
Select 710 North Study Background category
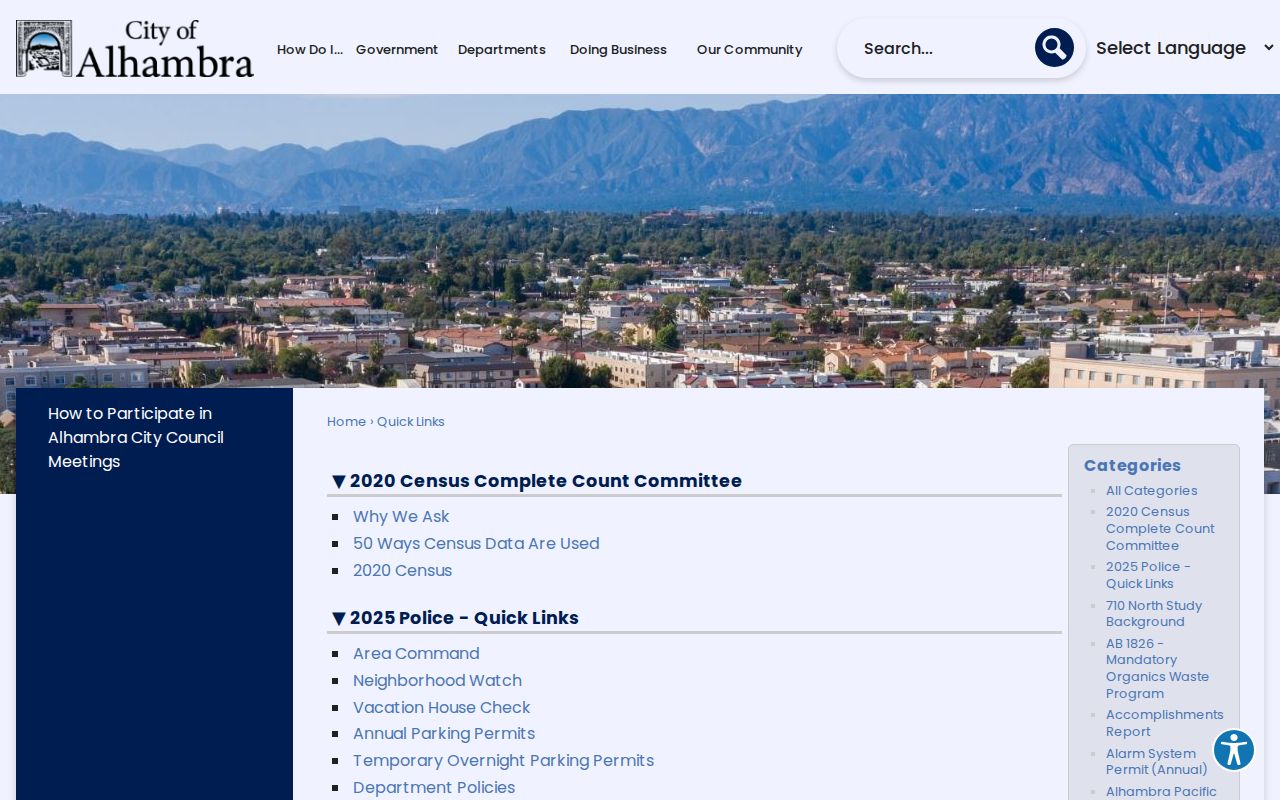click(1154, 614)
